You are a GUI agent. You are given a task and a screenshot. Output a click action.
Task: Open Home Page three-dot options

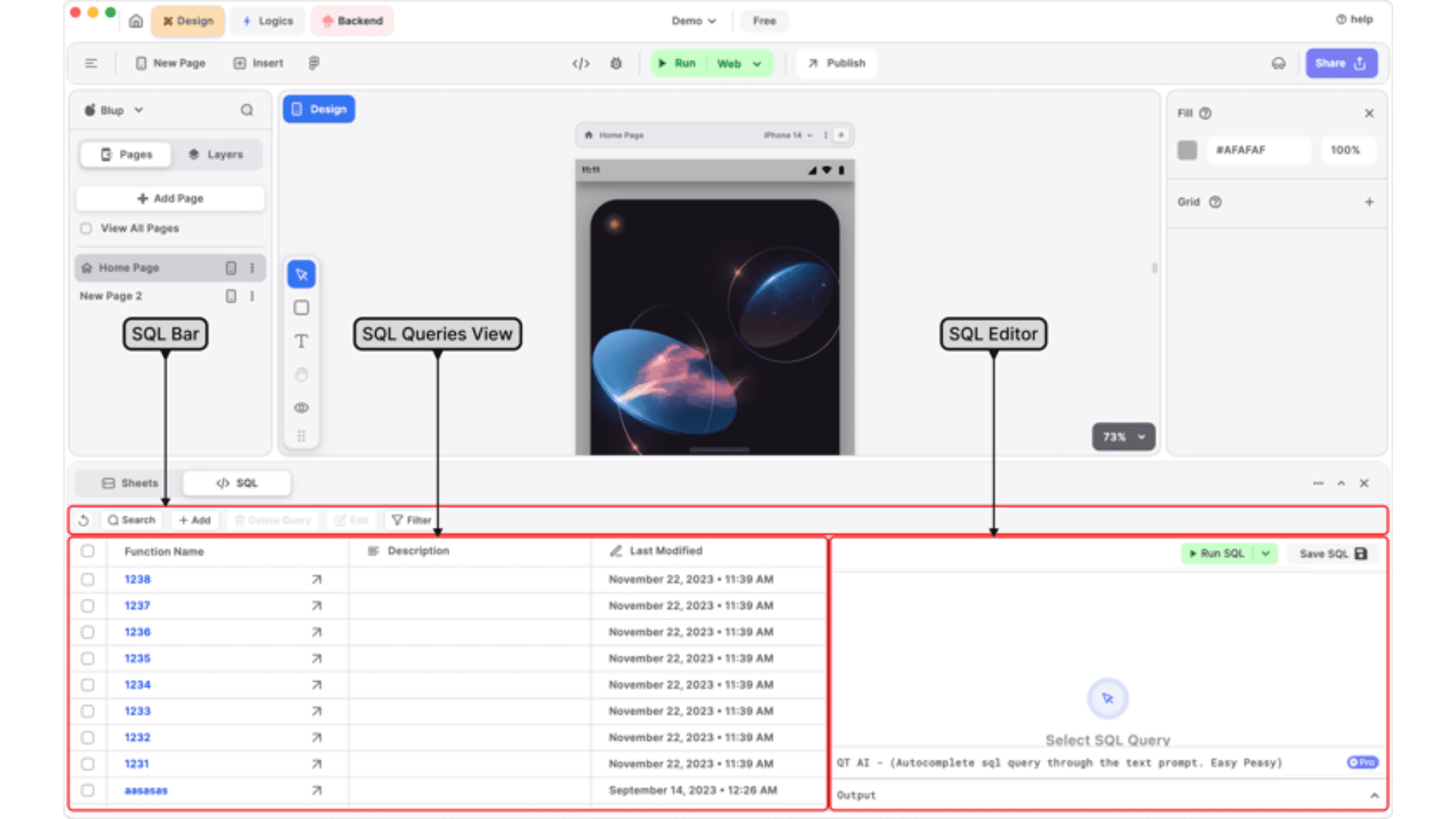(x=253, y=268)
